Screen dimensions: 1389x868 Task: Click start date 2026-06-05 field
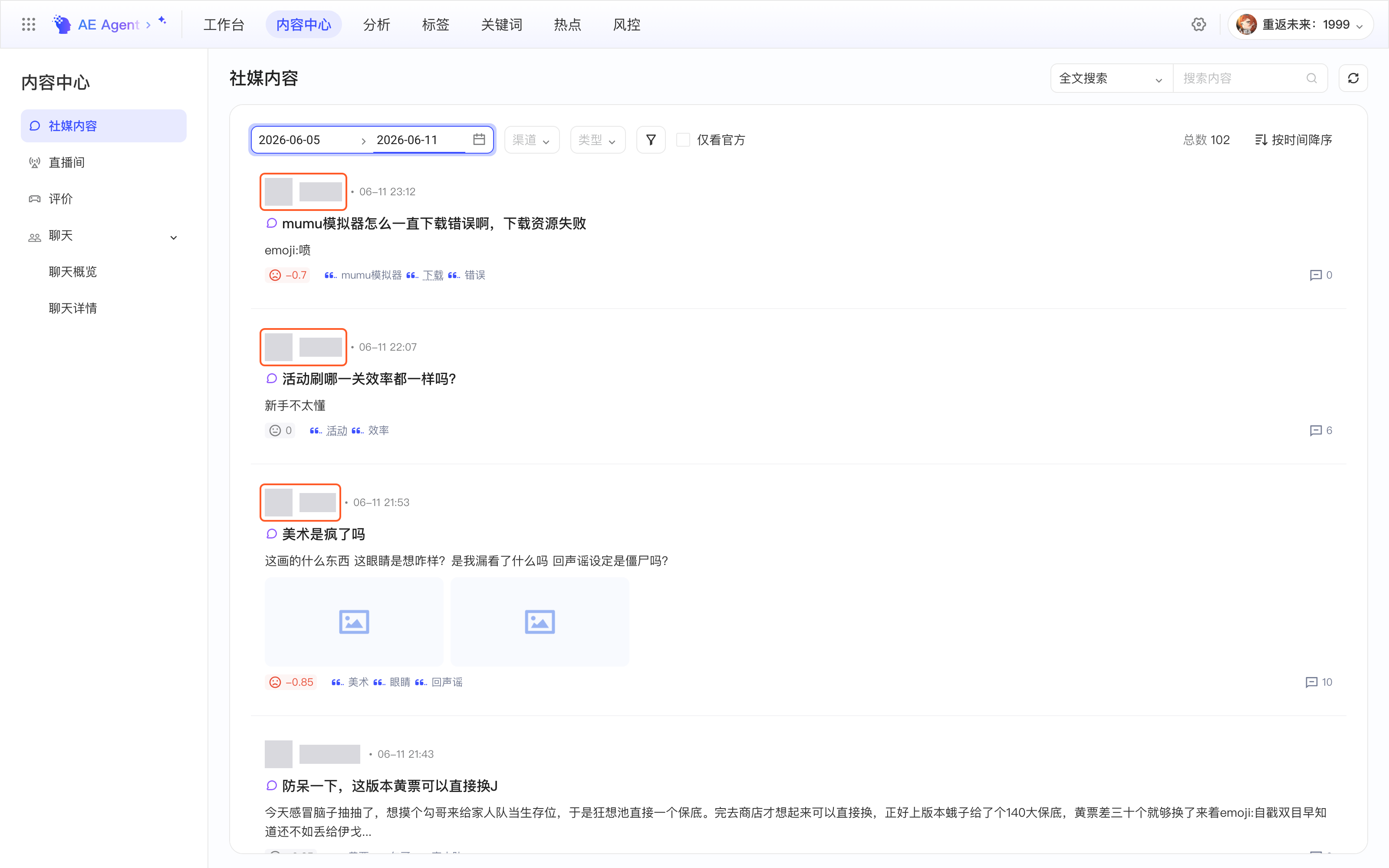(x=304, y=139)
